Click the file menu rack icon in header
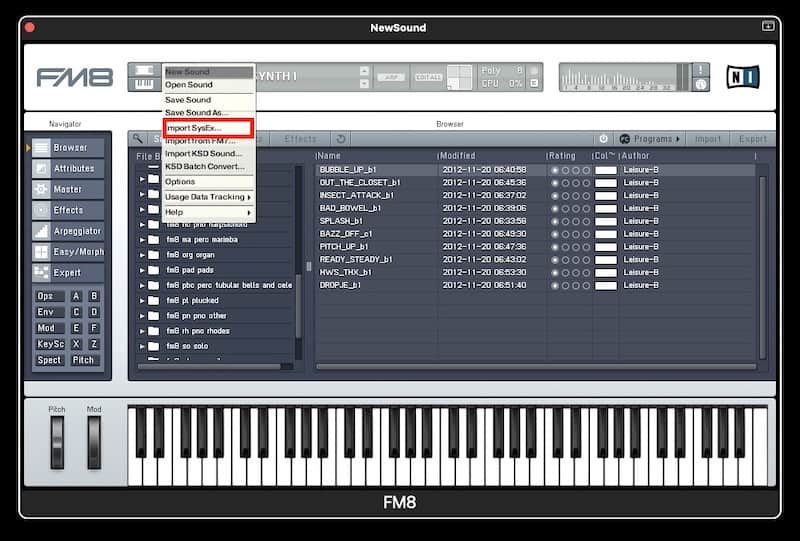This screenshot has height=541, width=800. coord(144,70)
